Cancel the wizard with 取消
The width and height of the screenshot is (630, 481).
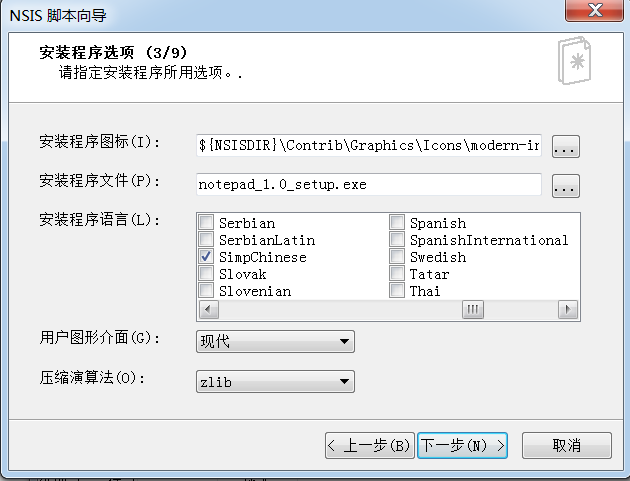[567, 445]
